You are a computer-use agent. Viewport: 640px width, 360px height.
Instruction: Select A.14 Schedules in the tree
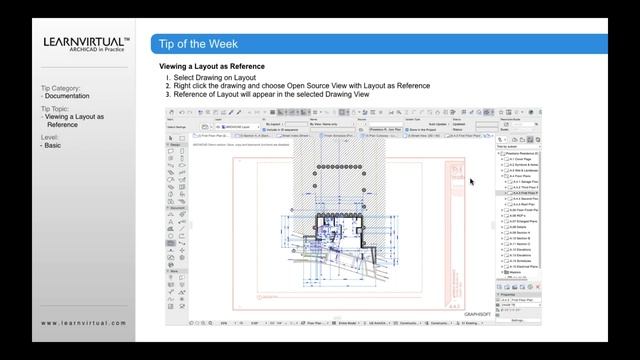coord(517,261)
